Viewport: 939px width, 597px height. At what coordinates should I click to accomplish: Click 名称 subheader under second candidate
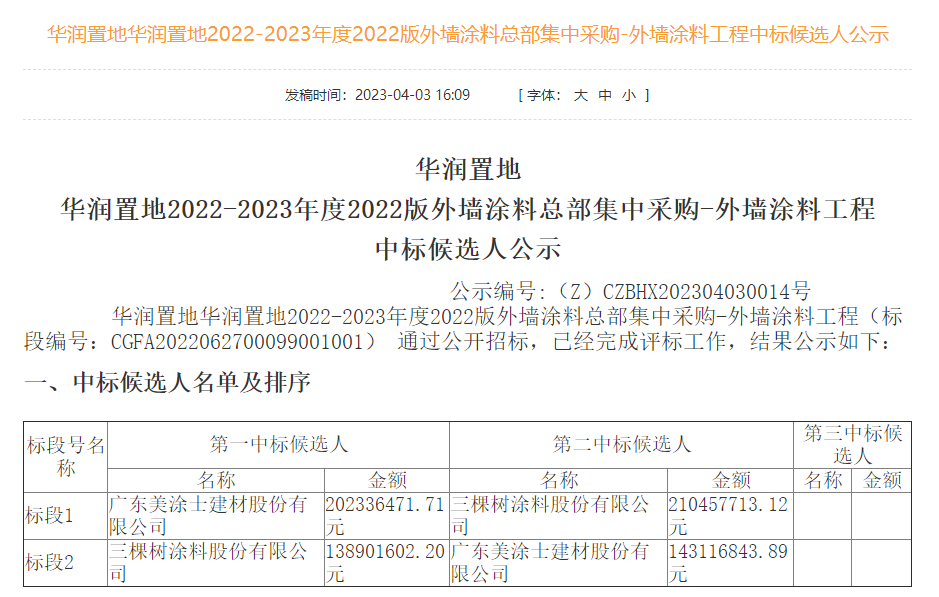[x=559, y=480]
